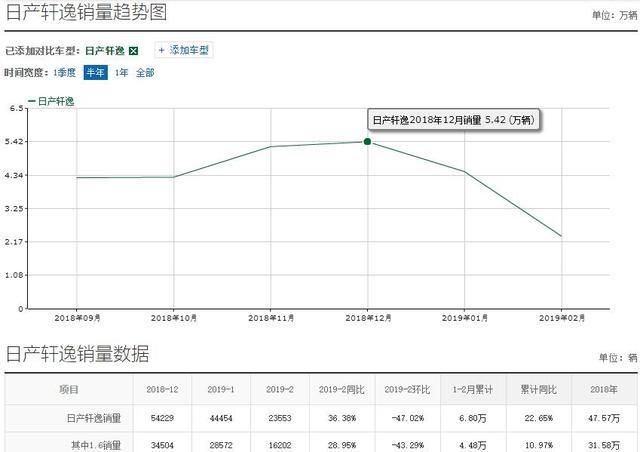Image resolution: width=640 pixels, height=452 pixels.
Task: Click the cell value 34504
Action: [x=162, y=445]
